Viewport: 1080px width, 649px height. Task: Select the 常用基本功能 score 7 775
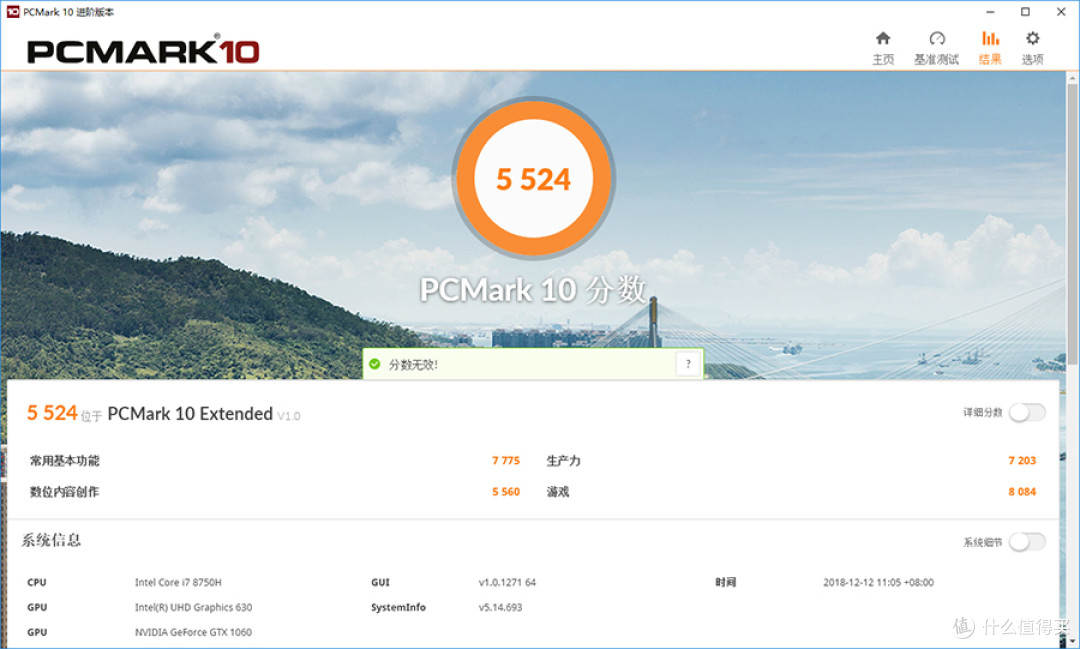(506, 460)
